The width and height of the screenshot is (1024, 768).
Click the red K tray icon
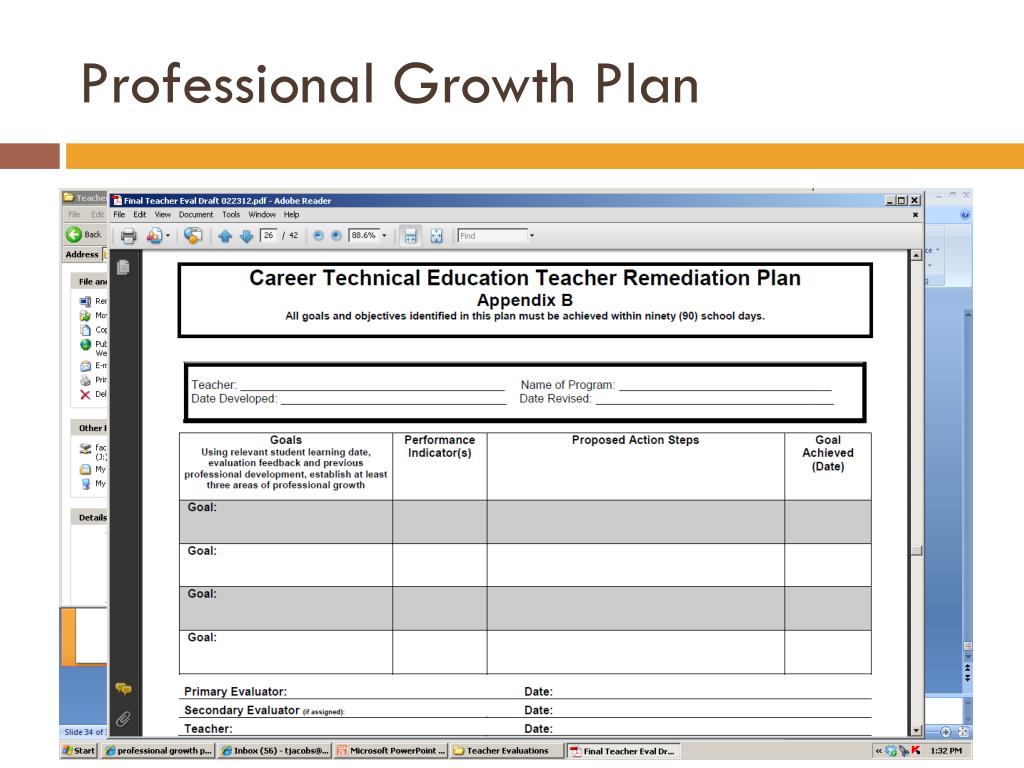916,750
